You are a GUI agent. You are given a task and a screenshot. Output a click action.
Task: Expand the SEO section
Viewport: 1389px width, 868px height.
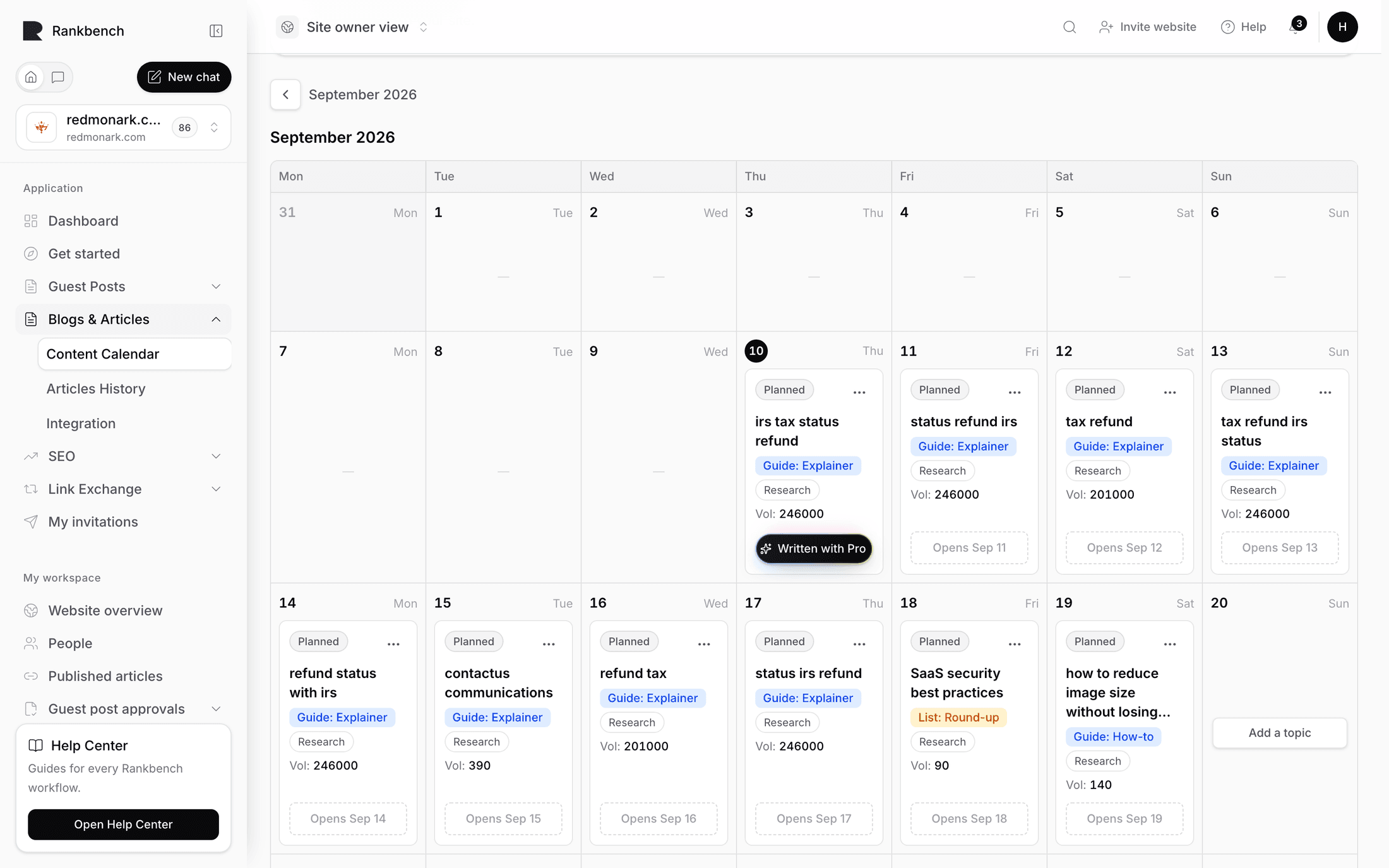click(124, 456)
